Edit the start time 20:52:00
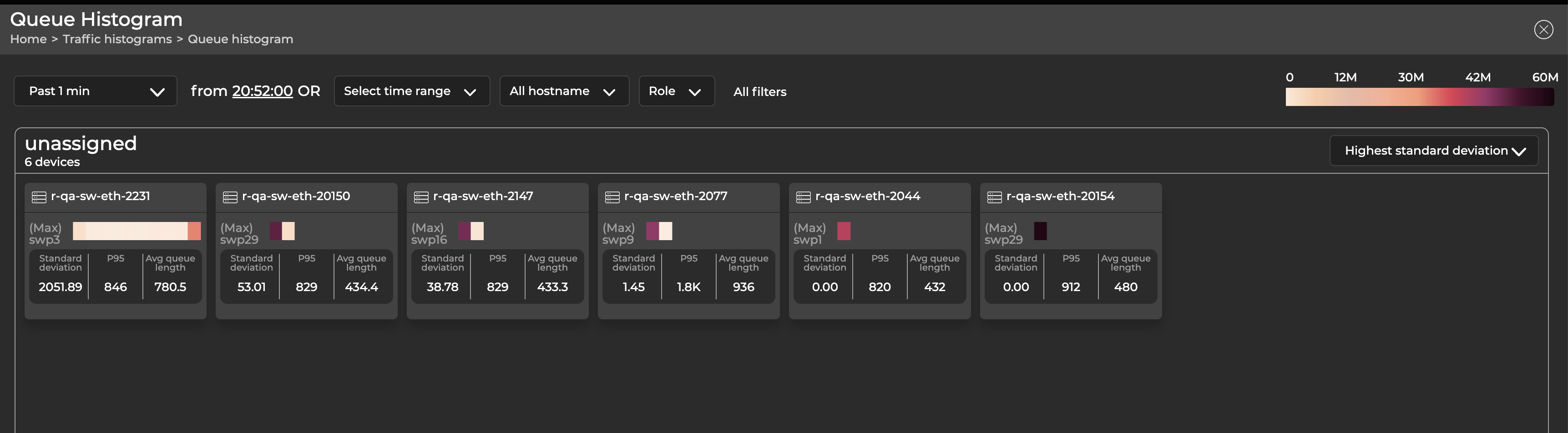The height and width of the screenshot is (433, 1568). pos(262,91)
